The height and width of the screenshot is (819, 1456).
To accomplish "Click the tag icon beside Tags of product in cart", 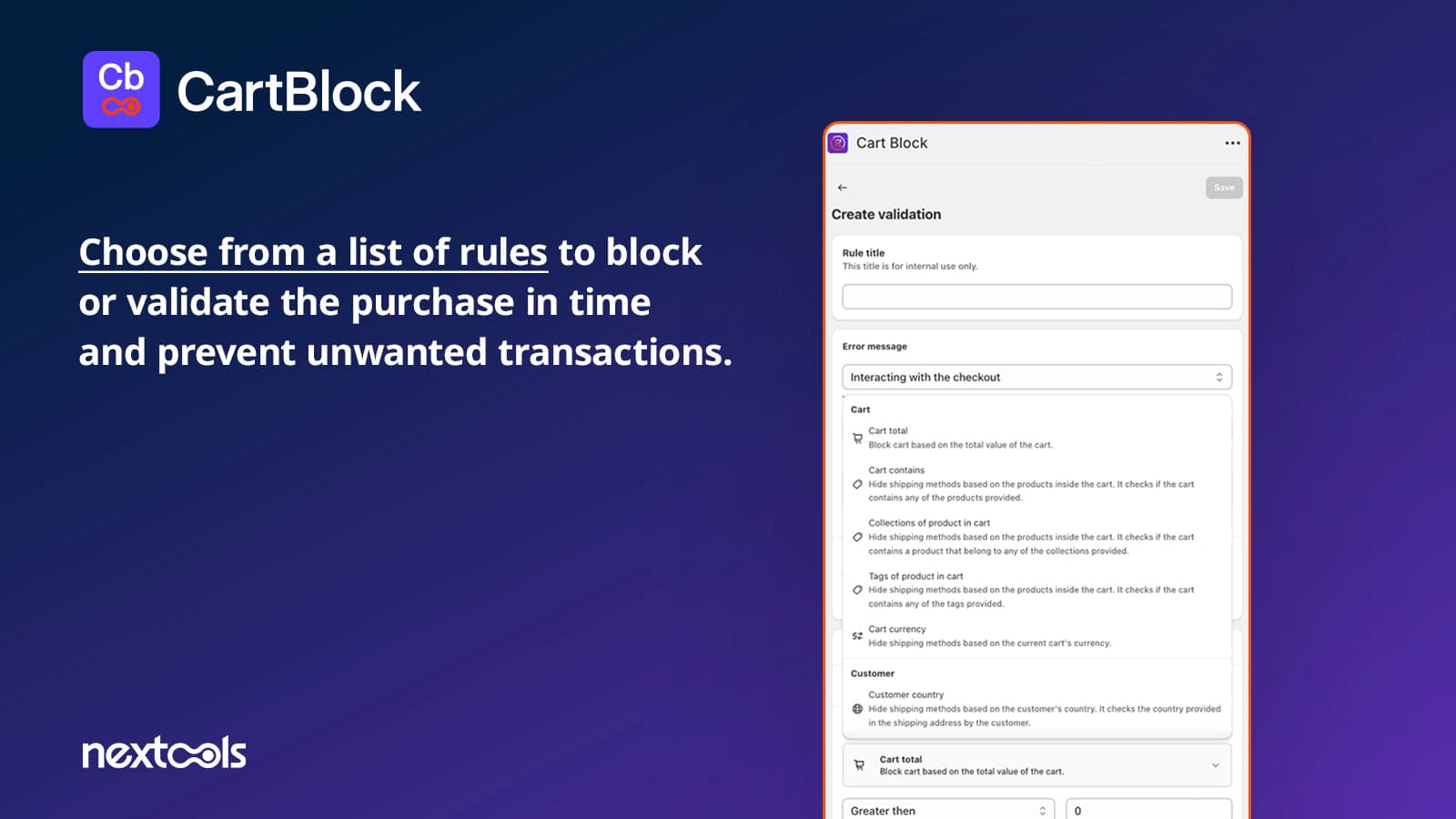I will coord(857,590).
